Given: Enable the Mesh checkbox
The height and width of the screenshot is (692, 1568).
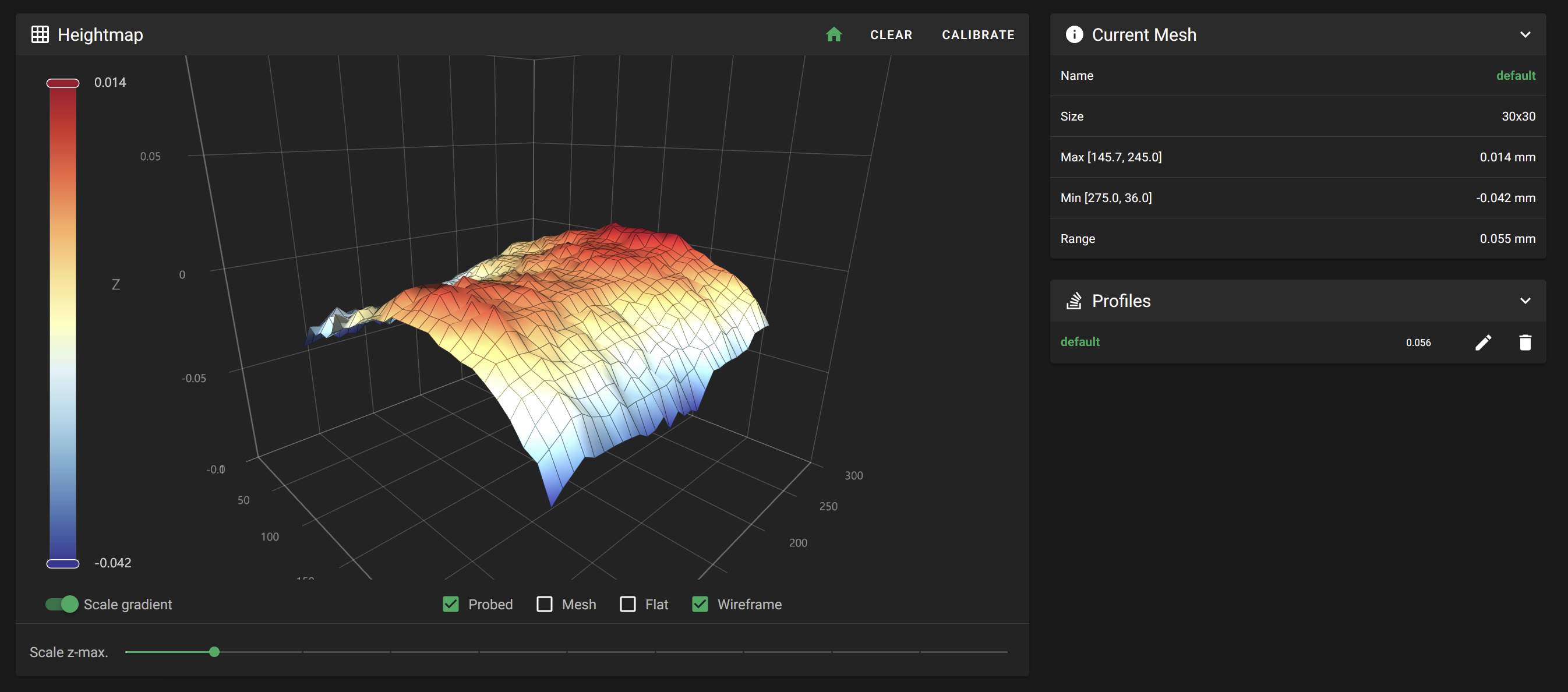Looking at the screenshot, I should pos(544,603).
